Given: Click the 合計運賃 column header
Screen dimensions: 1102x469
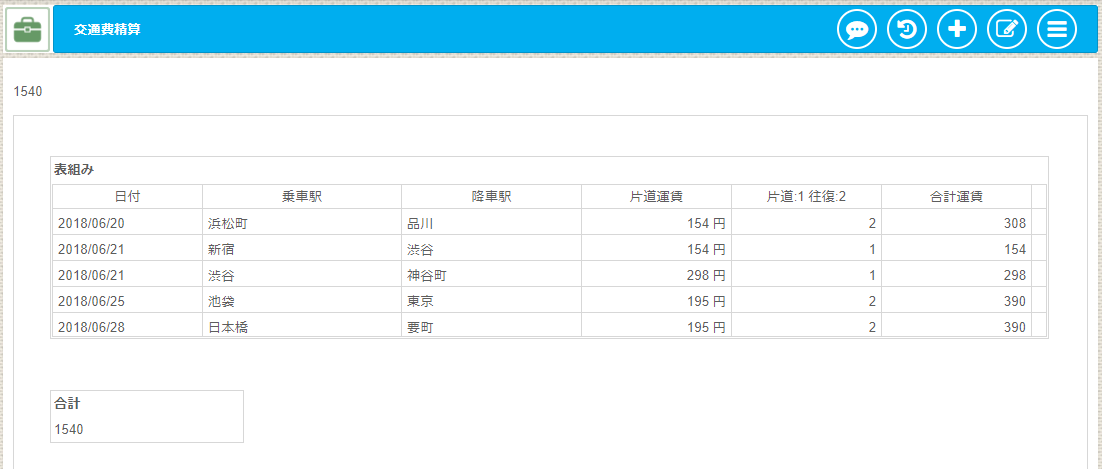Looking at the screenshot, I should 956,197.
